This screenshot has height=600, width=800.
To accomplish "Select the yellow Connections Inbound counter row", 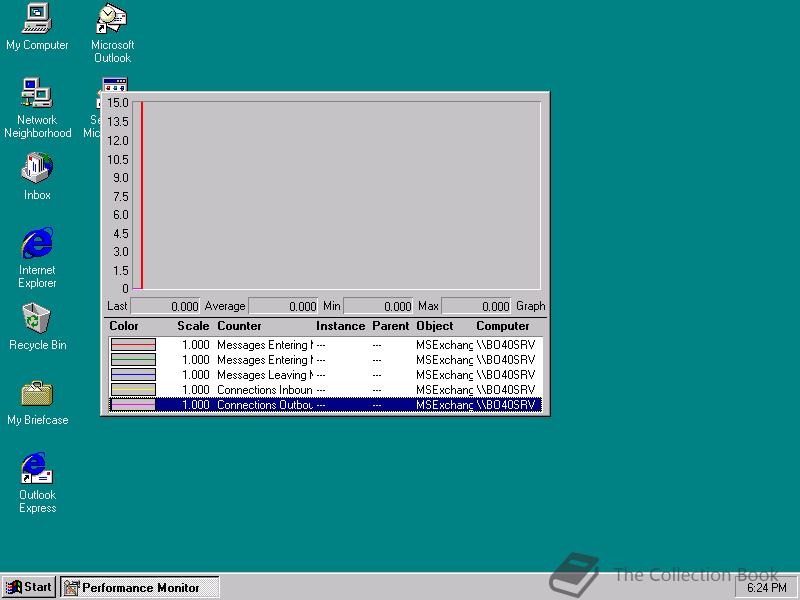I will (x=325, y=390).
